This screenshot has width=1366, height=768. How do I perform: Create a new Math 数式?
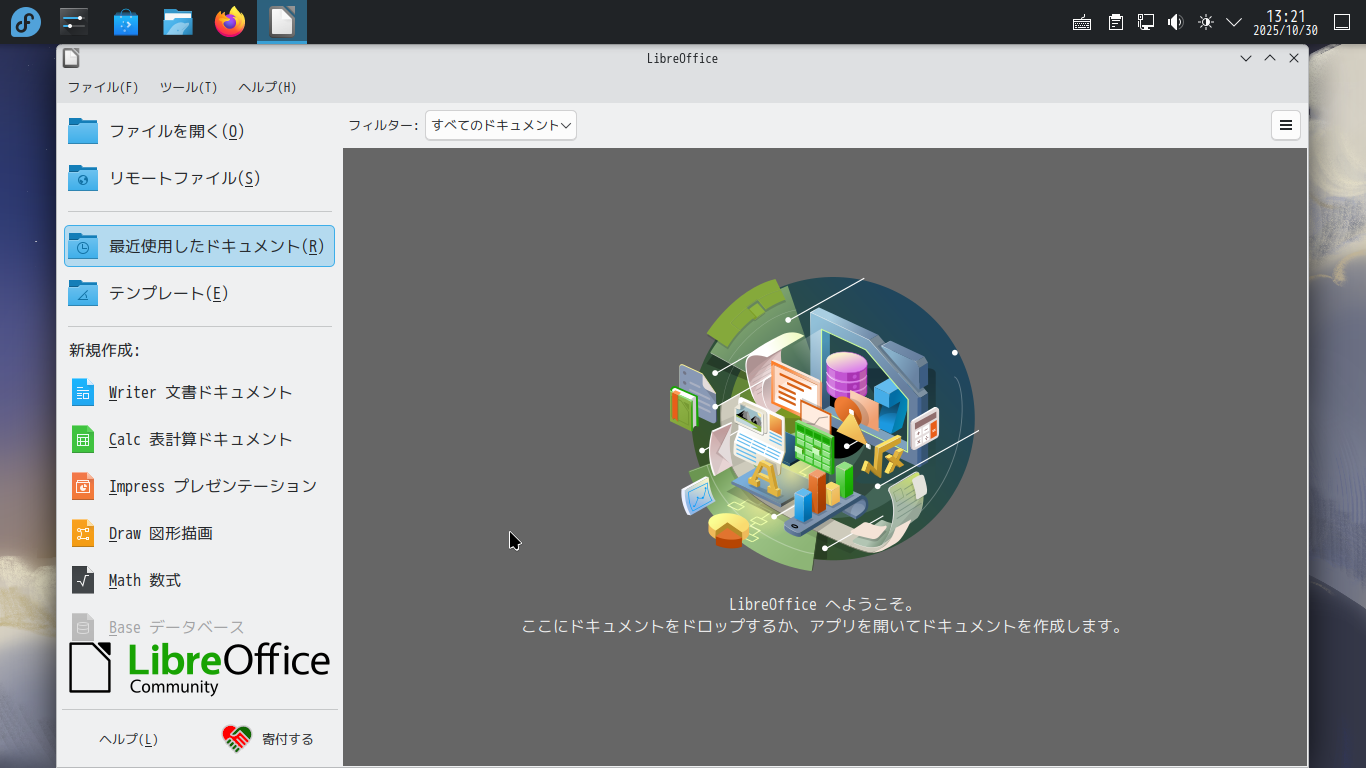199,580
